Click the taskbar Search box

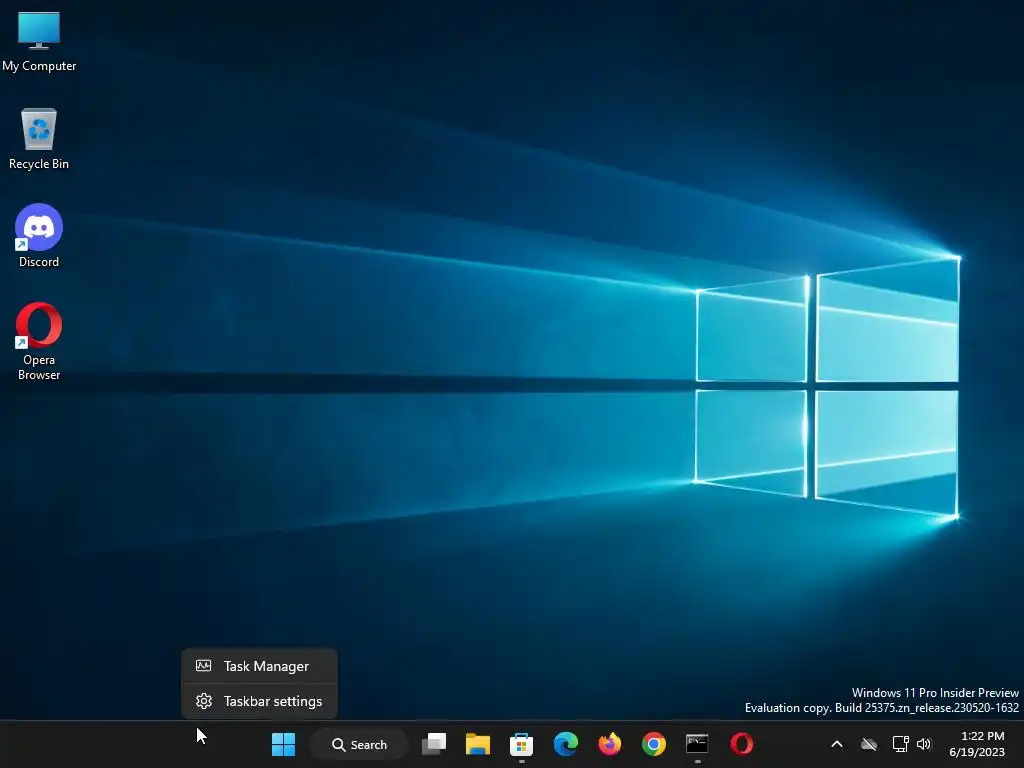pos(359,744)
